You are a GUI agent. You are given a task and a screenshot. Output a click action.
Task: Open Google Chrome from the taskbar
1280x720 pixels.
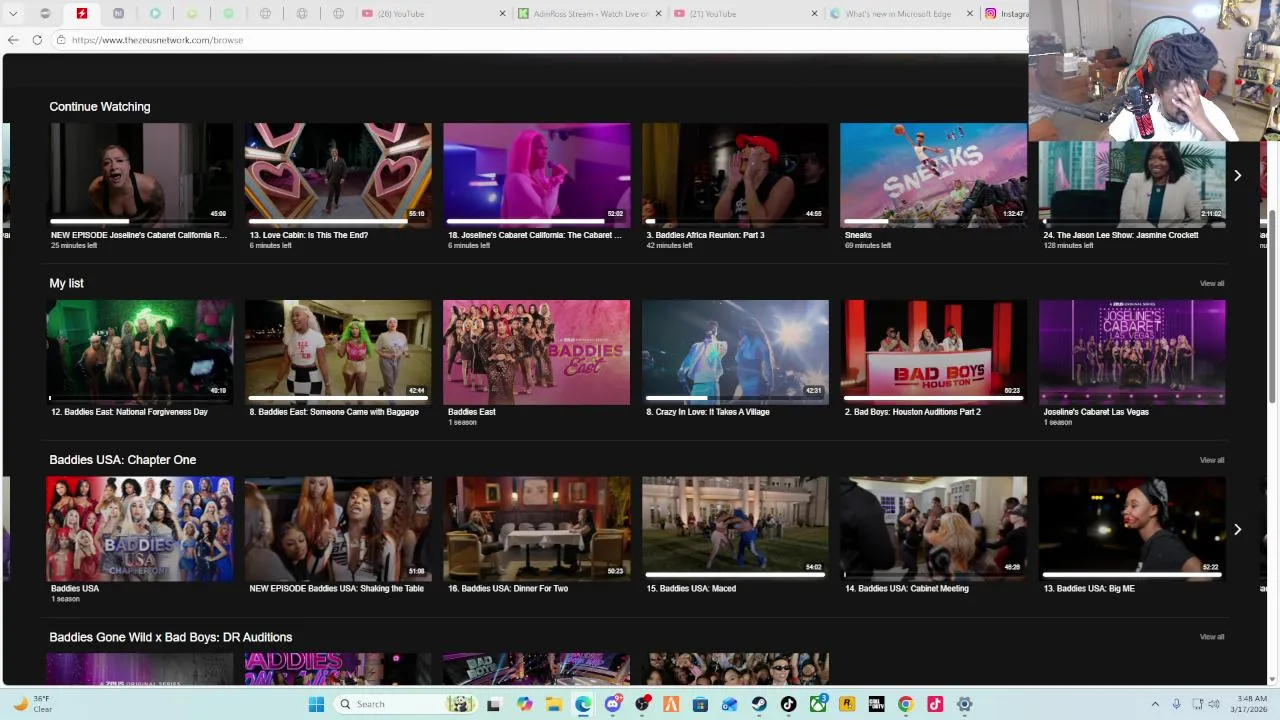(x=905, y=704)
